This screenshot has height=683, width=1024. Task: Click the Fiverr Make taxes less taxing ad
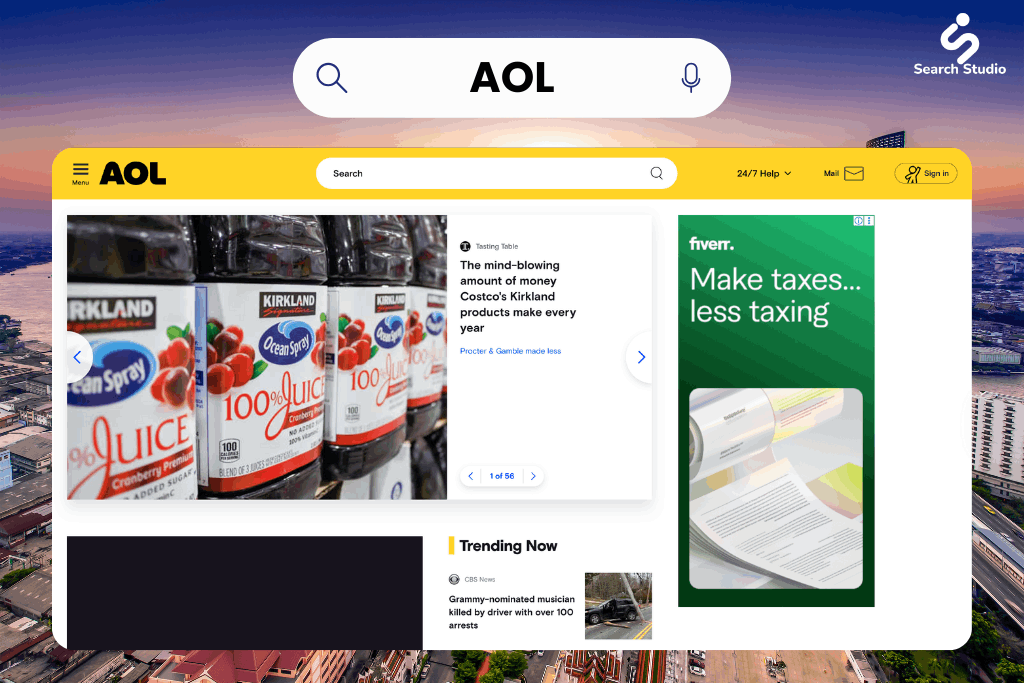pos(776,411)
